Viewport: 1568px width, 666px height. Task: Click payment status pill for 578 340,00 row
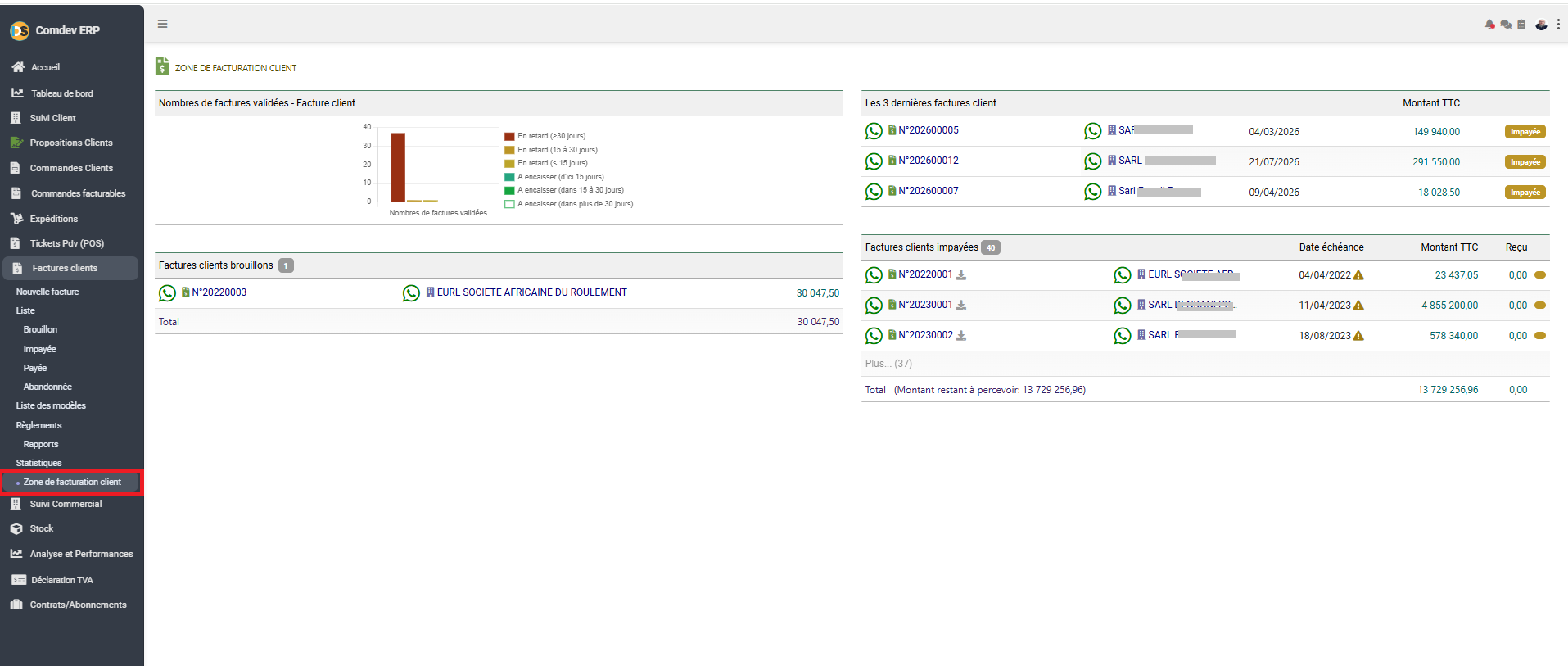[x=1539, y=335]
